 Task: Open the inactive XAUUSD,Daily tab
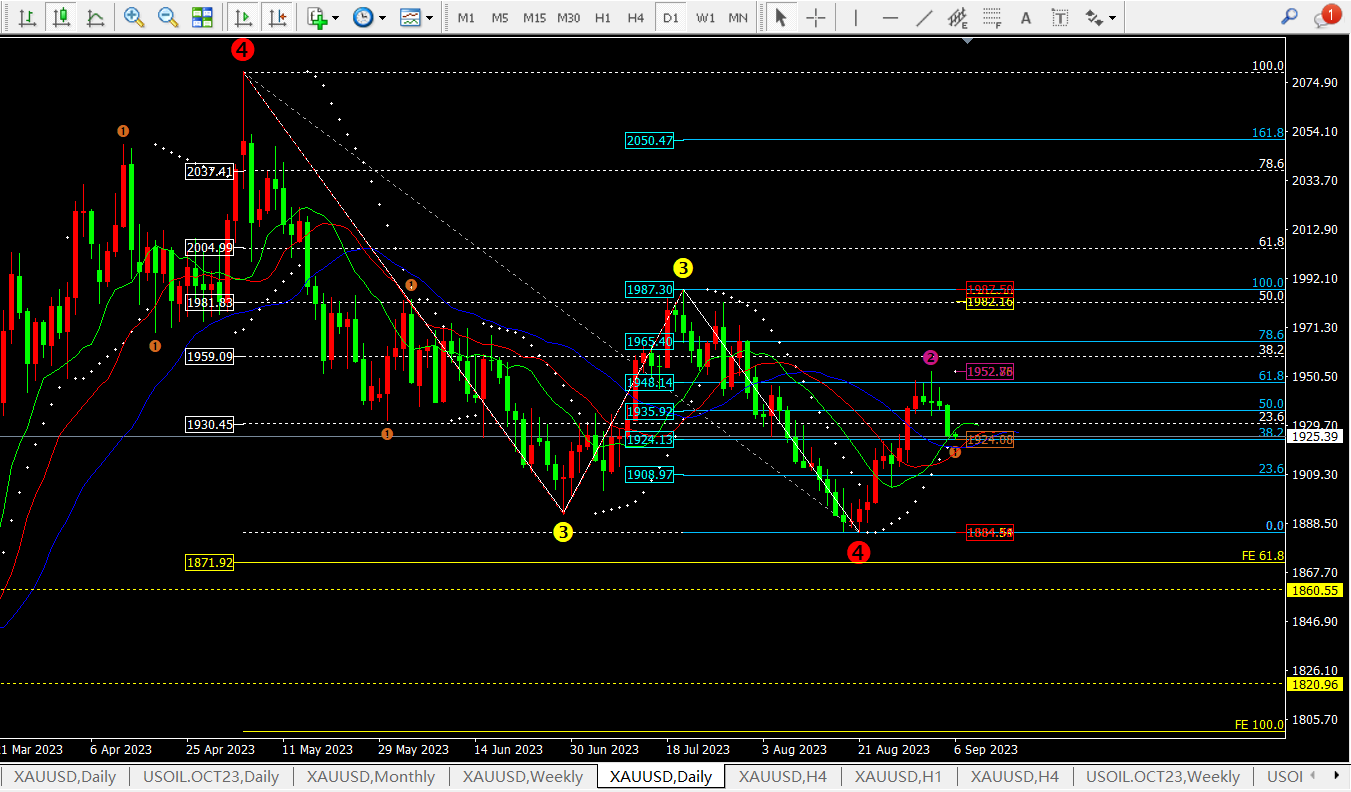pos(65,777)
